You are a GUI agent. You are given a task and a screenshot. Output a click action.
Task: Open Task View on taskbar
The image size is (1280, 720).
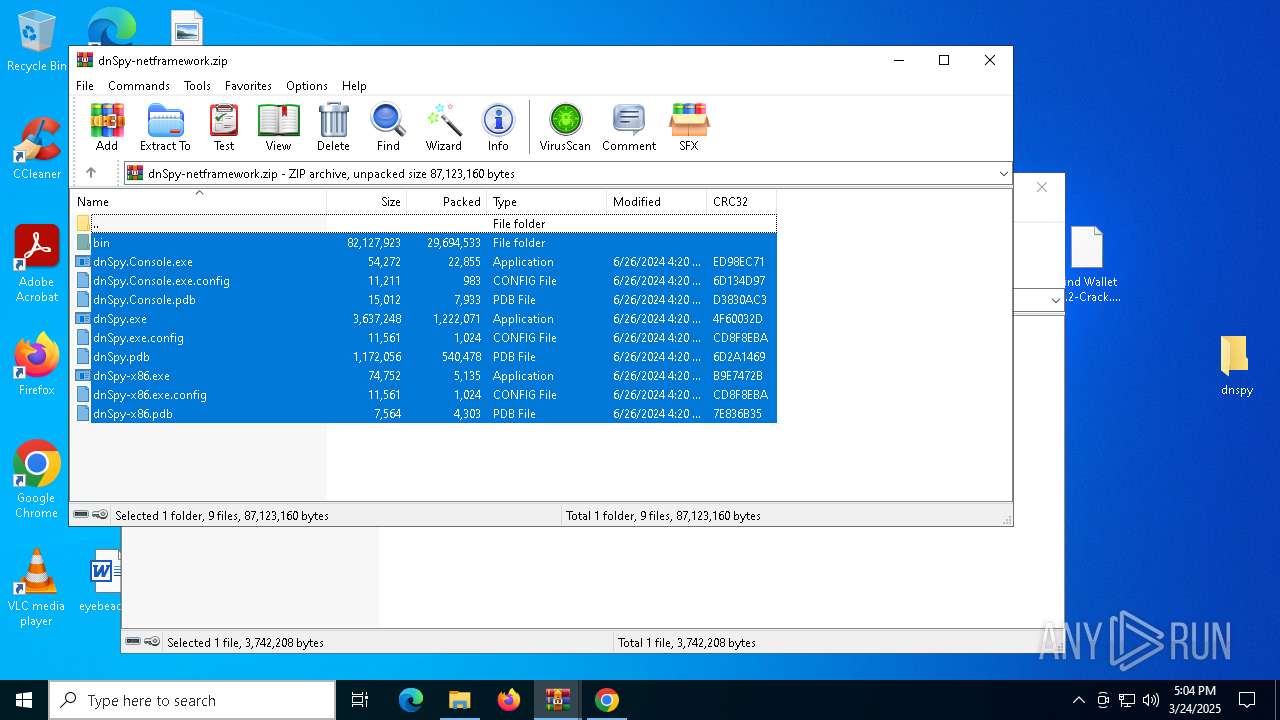(x=360, y=700)
